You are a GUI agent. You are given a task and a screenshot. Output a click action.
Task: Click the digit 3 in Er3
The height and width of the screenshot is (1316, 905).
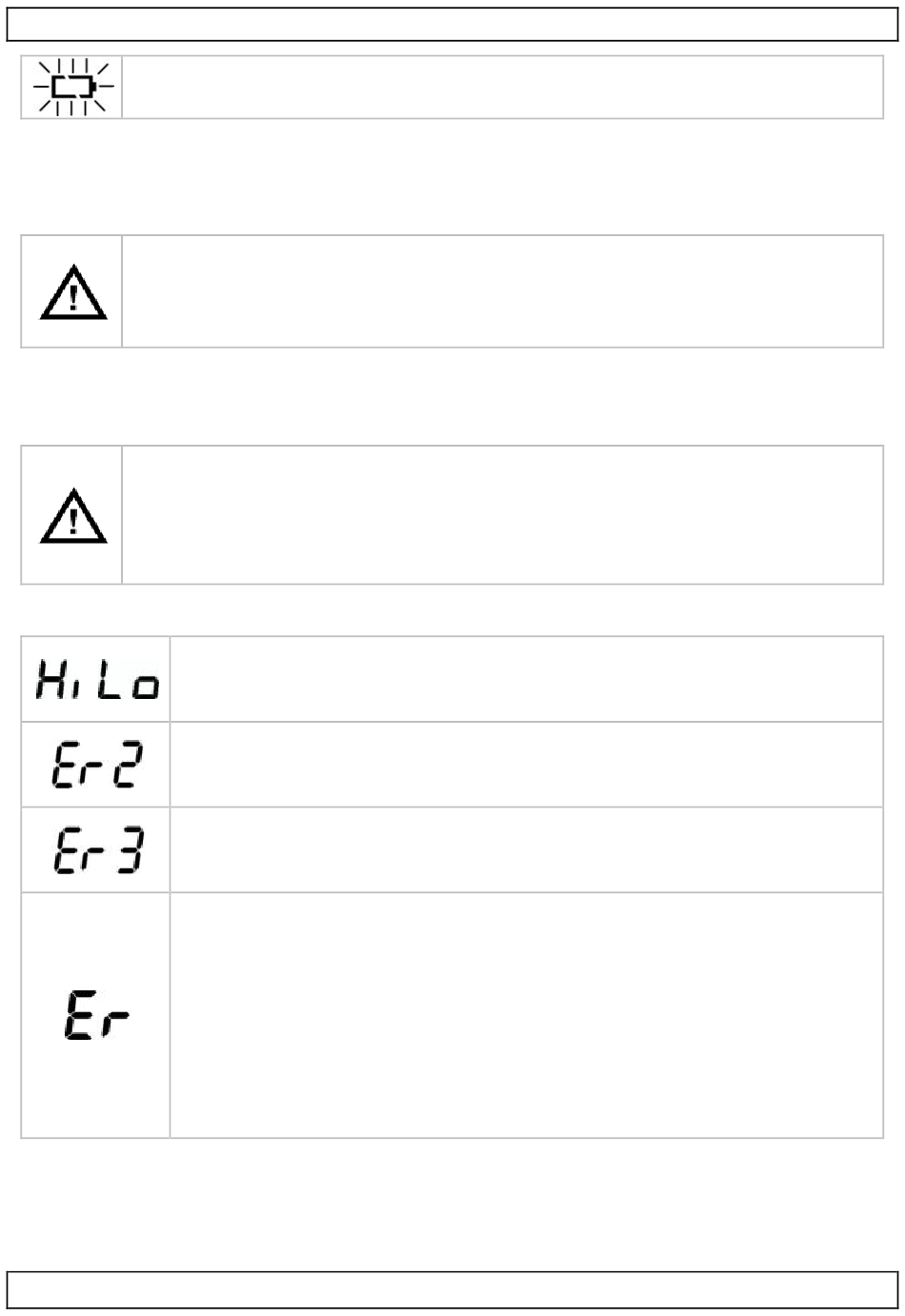126,849
